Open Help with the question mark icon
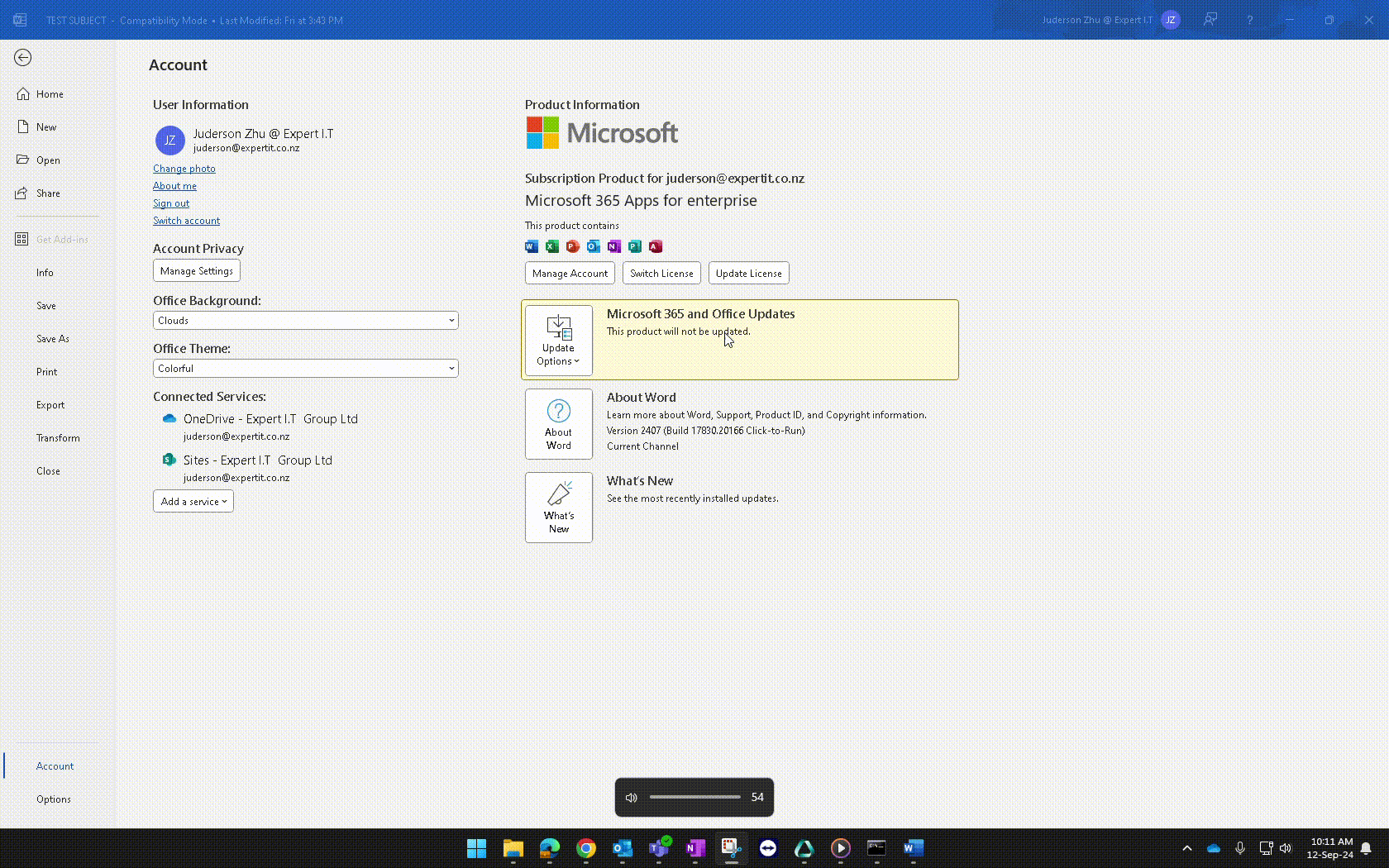Viewport: 1389px width, 868px height. (x=1250, y=20)
